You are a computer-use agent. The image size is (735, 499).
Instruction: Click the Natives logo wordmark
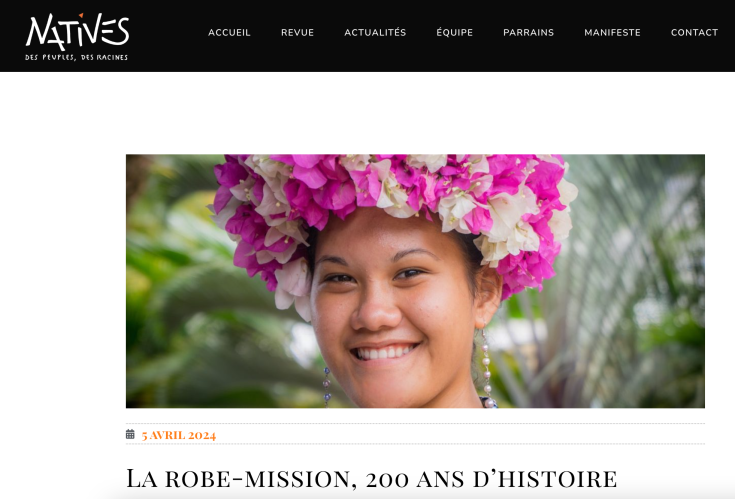click(x=77, y=32)
